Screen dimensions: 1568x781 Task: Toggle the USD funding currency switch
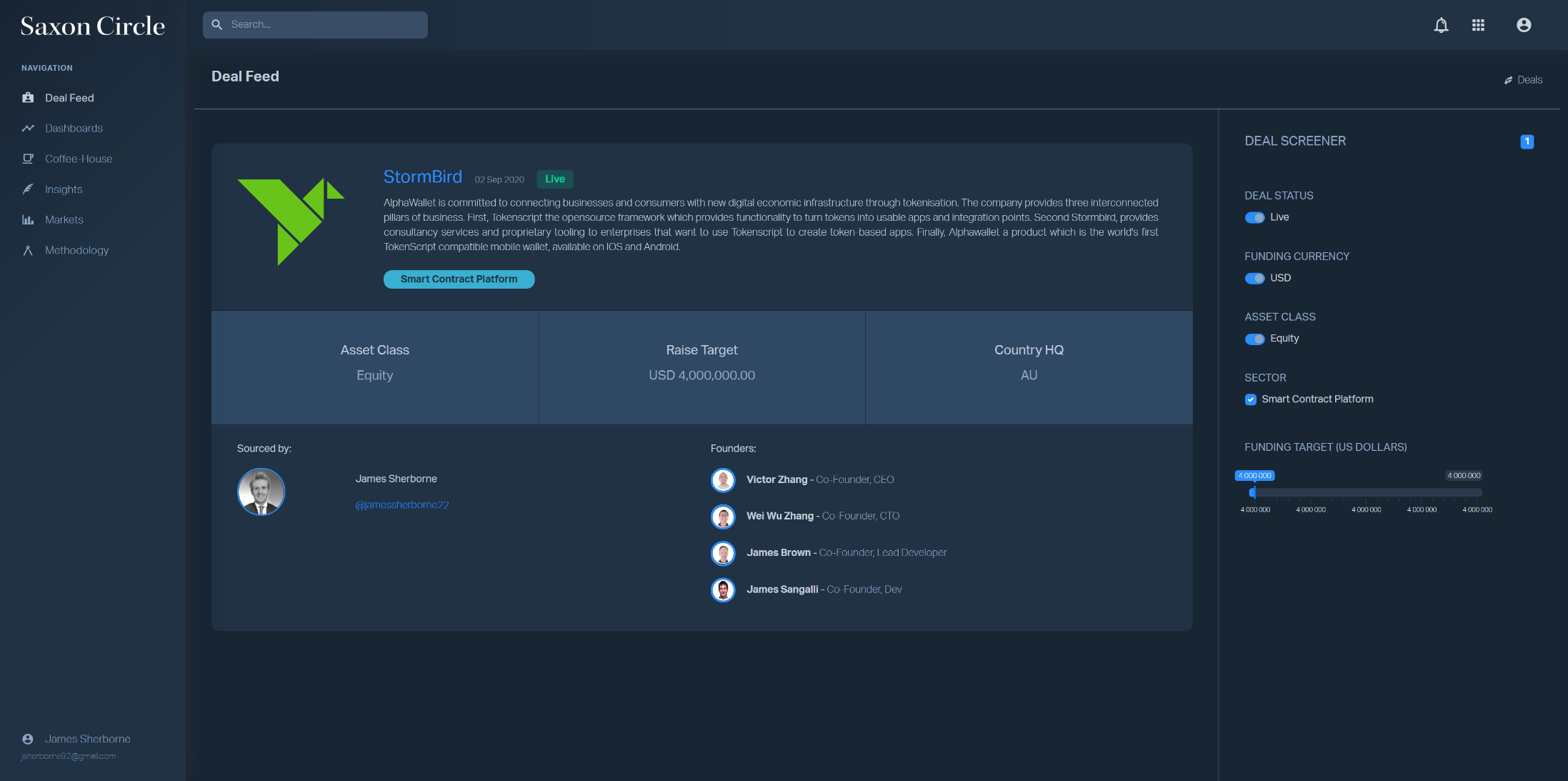tap(1254, 278)
